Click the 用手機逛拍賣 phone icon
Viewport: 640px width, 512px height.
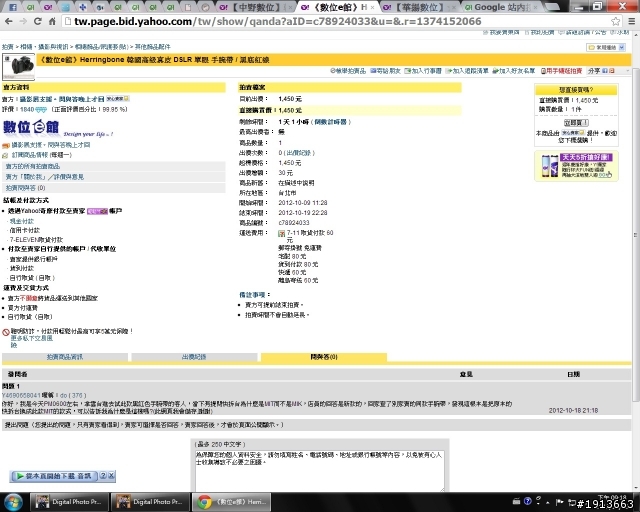(543, 71)
